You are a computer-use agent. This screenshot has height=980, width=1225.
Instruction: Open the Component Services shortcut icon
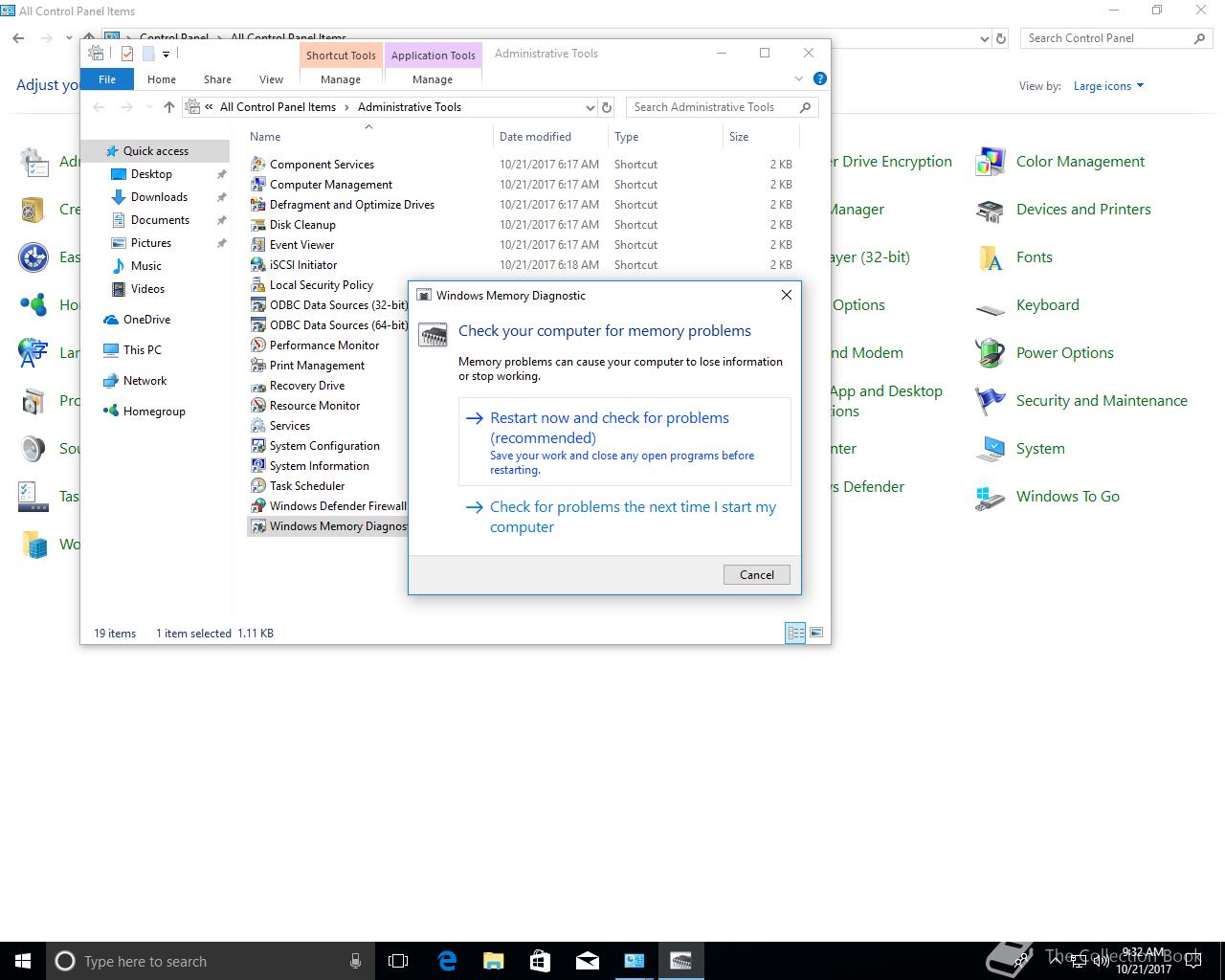point(257,165)
